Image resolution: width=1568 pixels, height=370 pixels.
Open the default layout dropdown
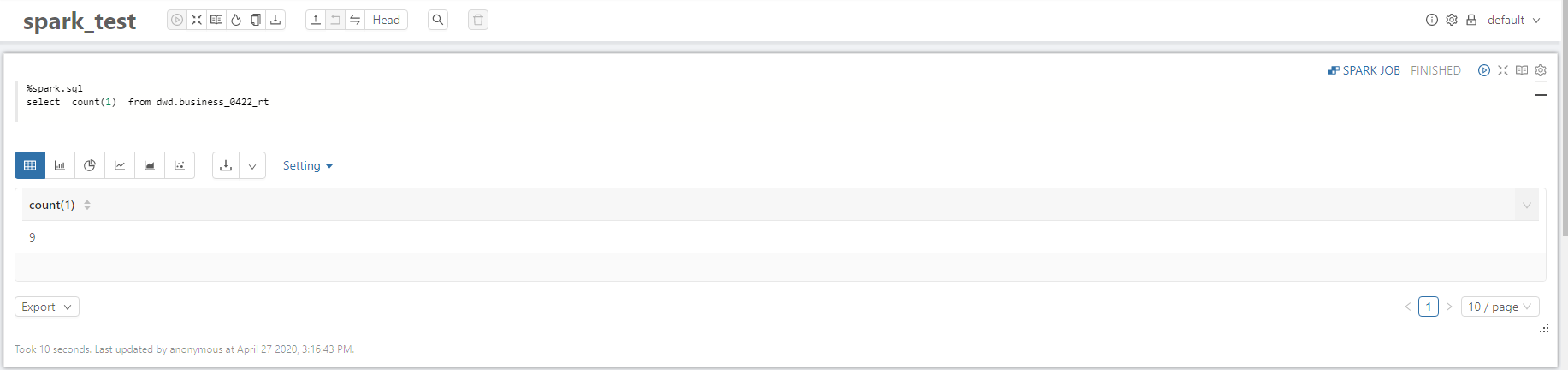[x=1513, y=20]
